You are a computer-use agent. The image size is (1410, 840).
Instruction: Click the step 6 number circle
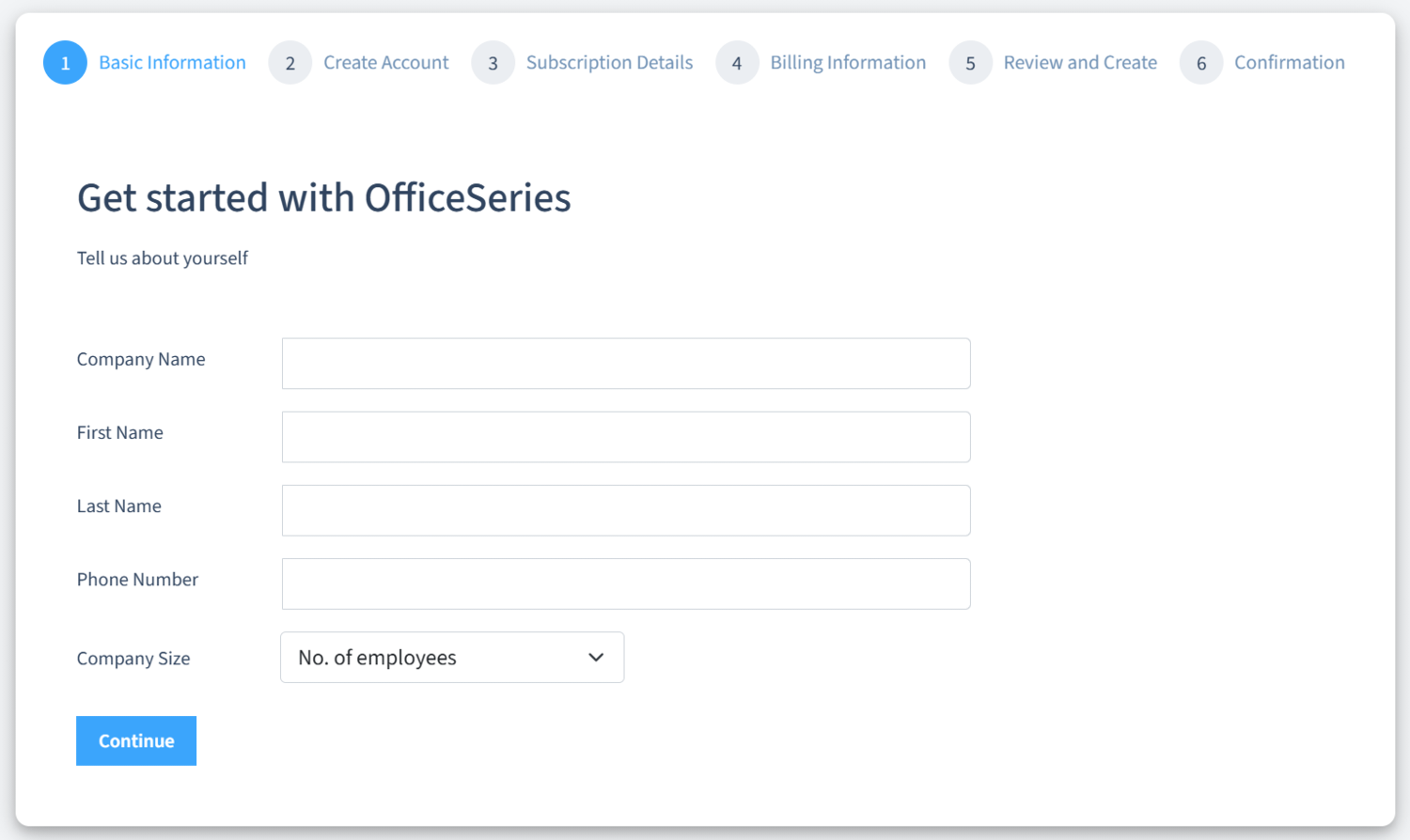(1201, 63)
